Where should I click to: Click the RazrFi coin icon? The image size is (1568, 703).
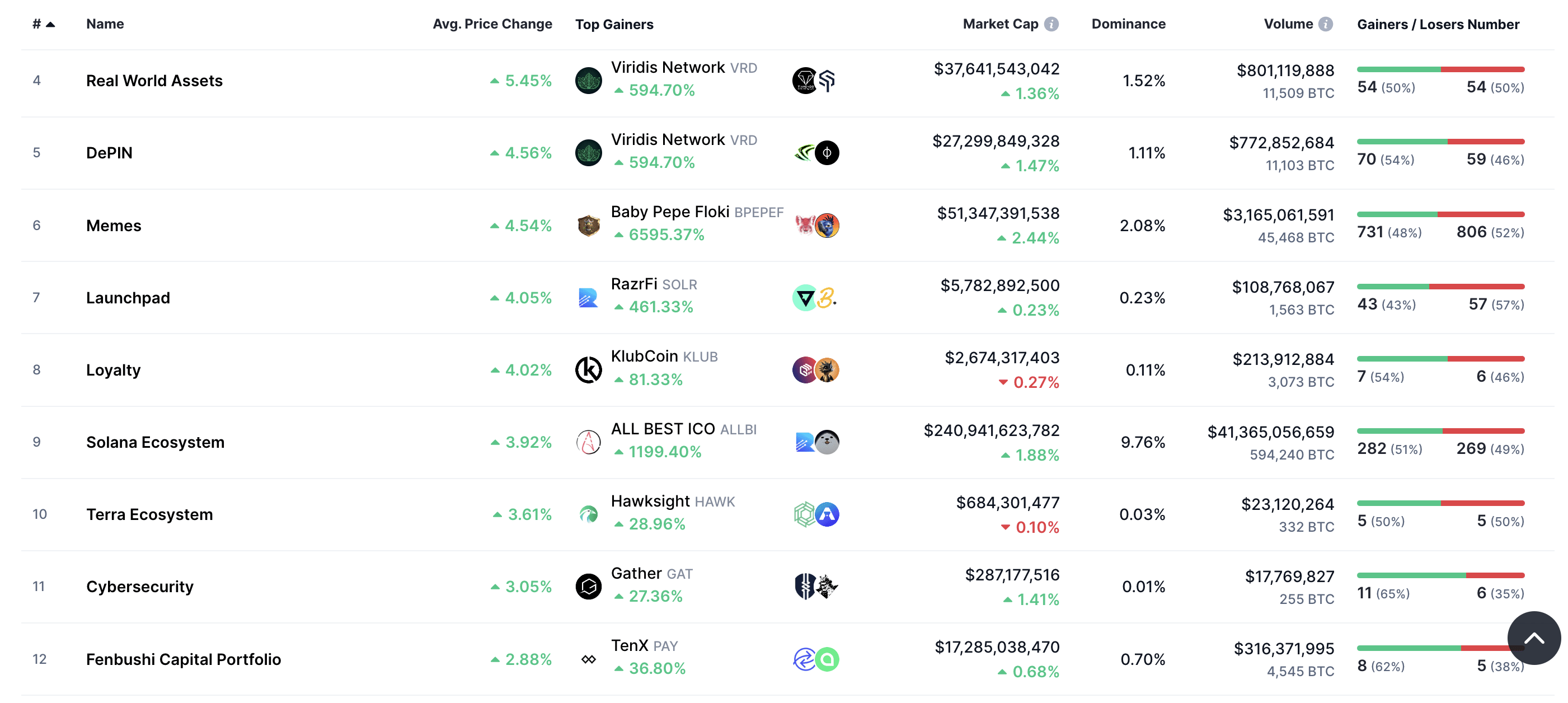click(x=588, y=298)
